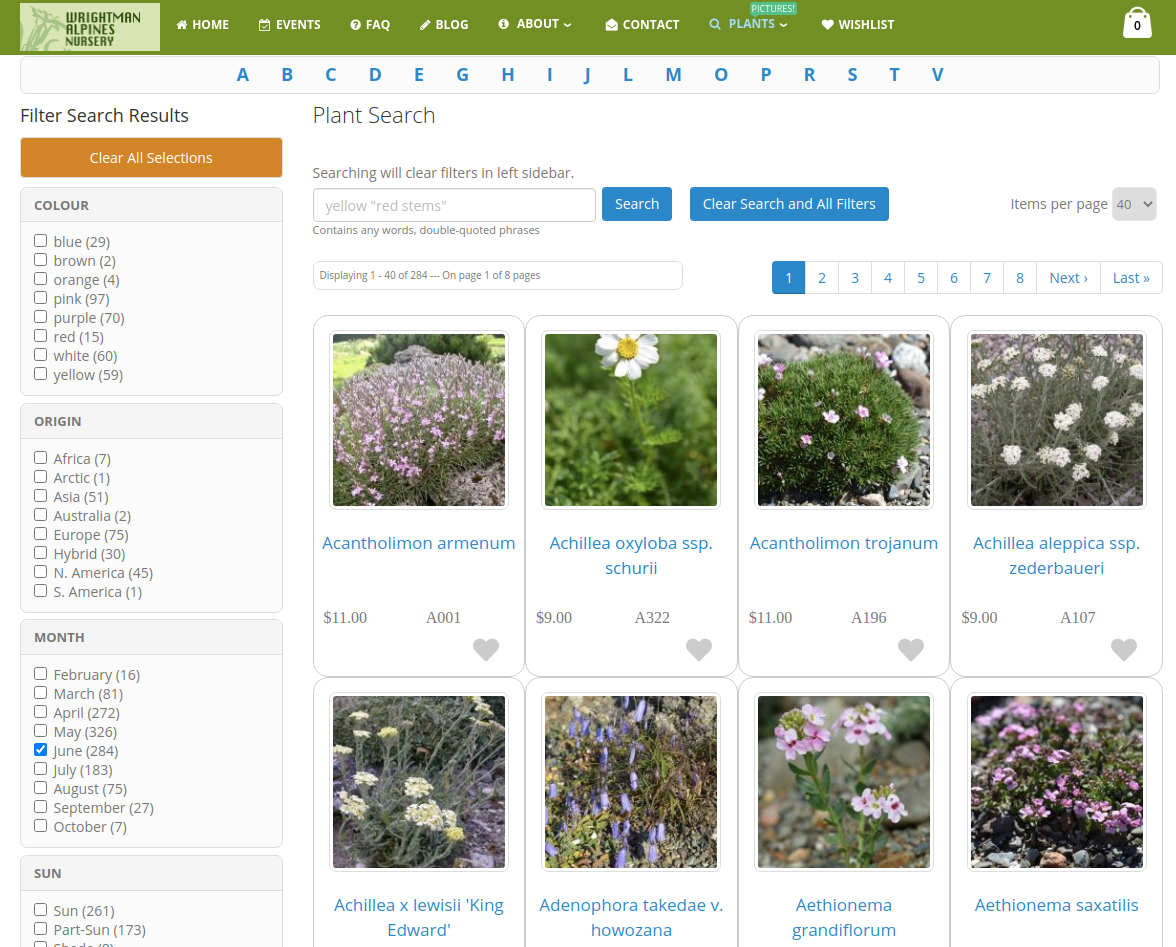Jump to plants starting with letter S

[852, 75]
